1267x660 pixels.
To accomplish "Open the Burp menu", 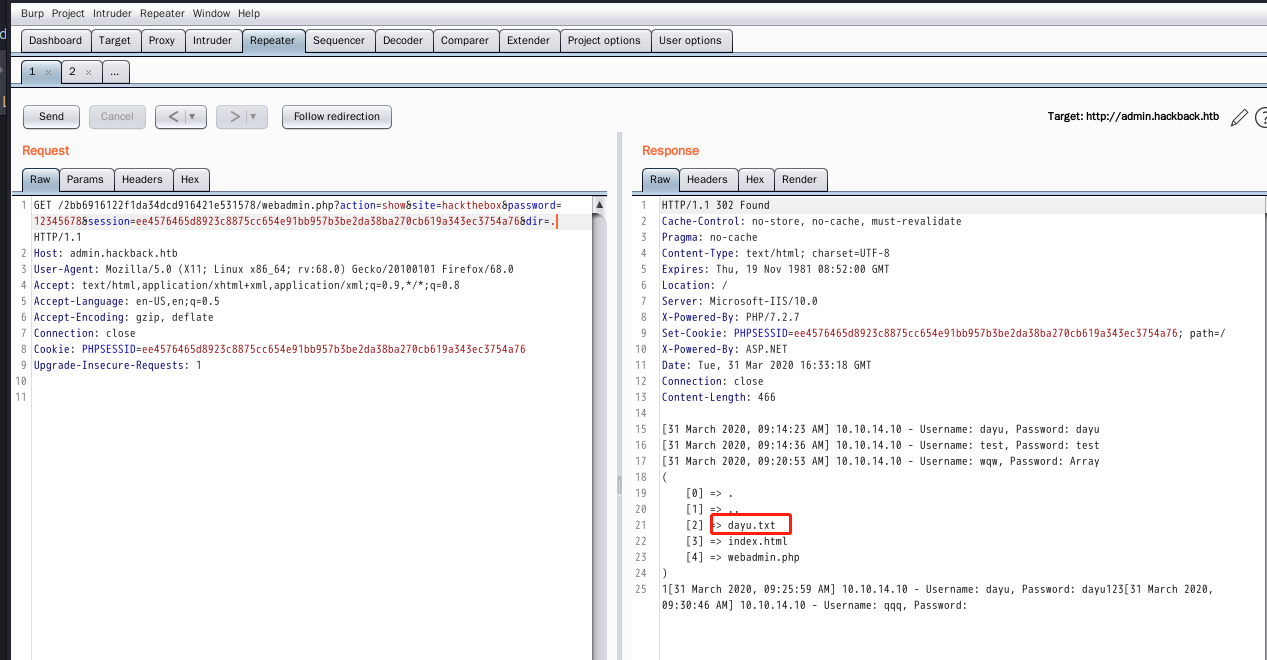I will point(33,14).
